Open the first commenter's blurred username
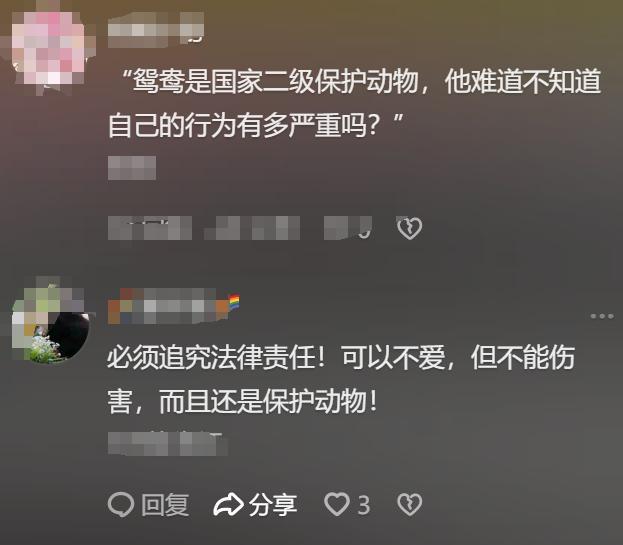 (x=156, y=29)
